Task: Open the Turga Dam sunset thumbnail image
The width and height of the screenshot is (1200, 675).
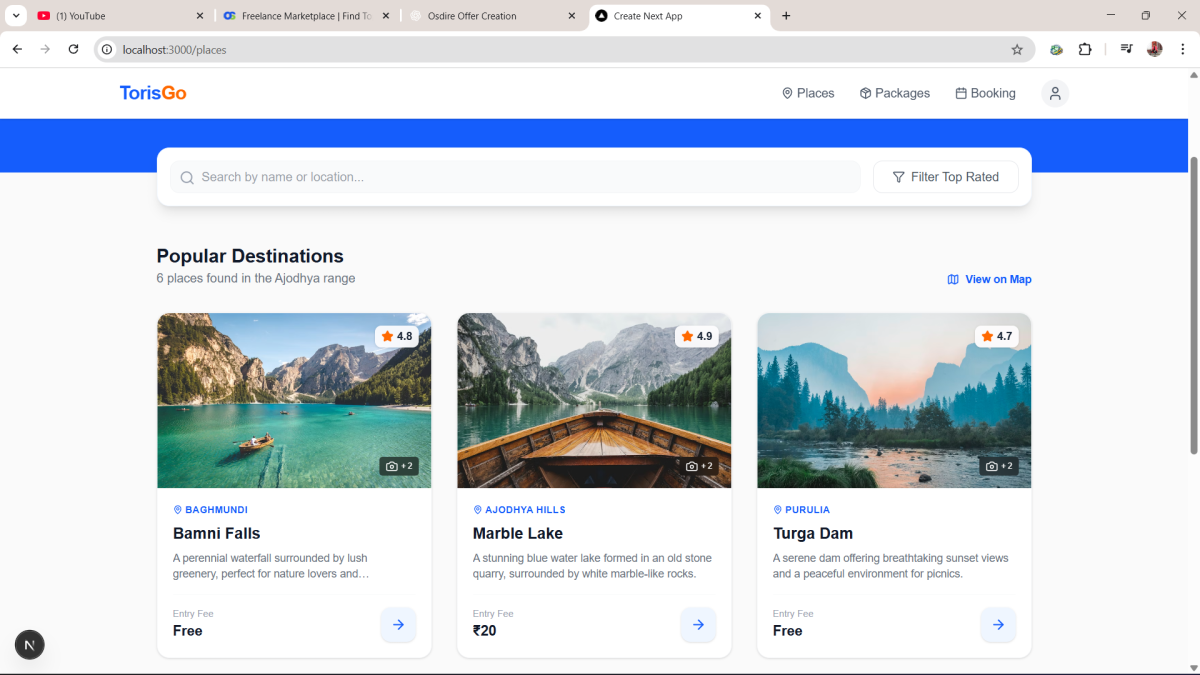Action: click(894, 400)
